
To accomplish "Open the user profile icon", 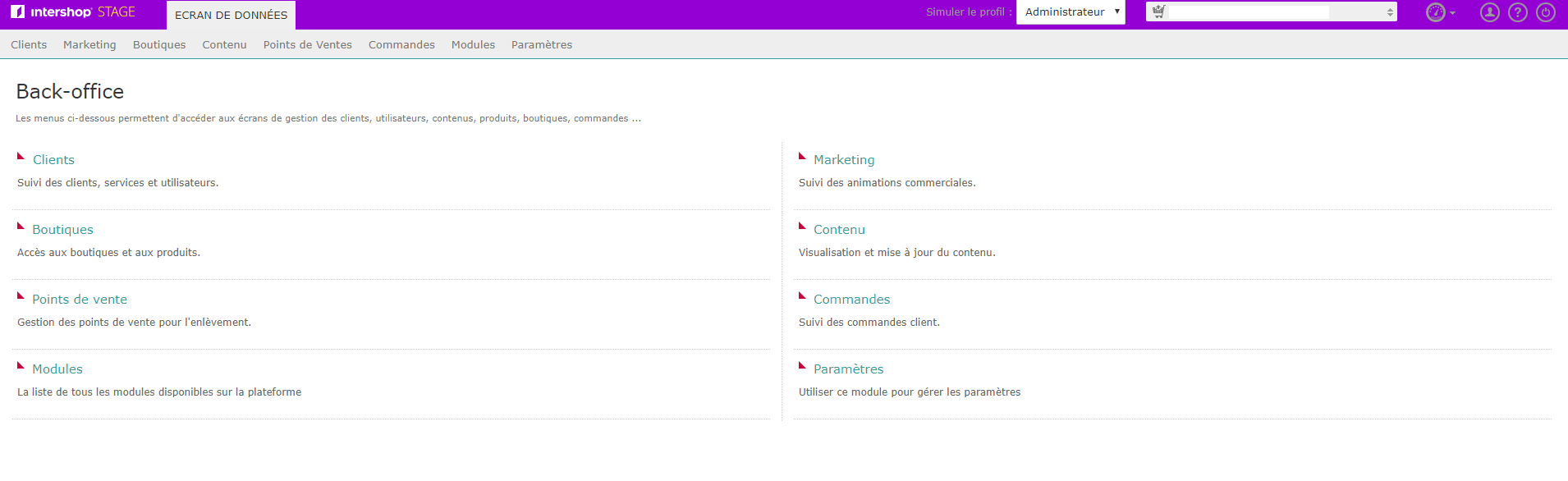I will [x=1490, y=12].
